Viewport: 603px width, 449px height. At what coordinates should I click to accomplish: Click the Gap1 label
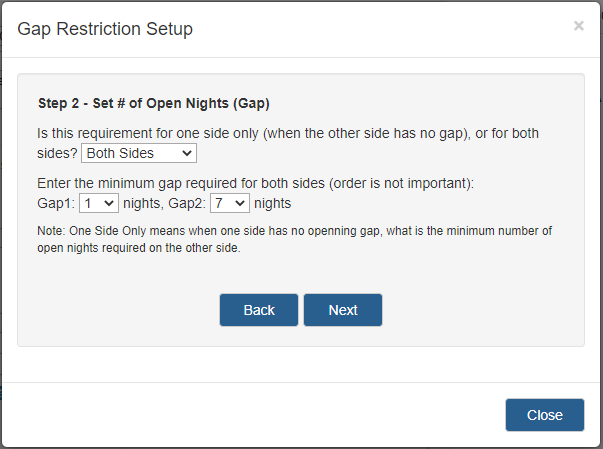point(56,203)
